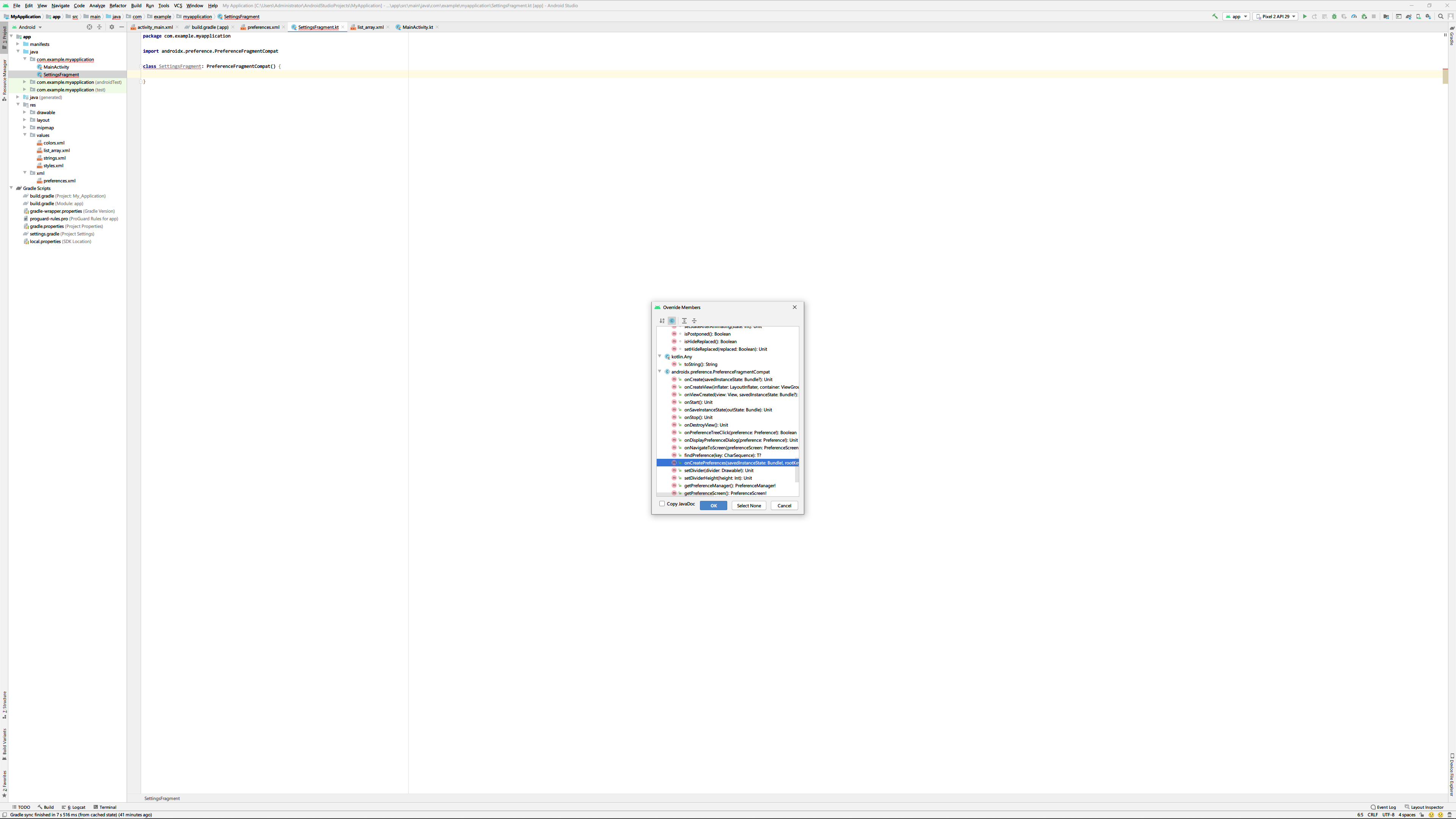Collapse the kotlin.Any node in the dialog
This screenshot has height=819, width=1456.
click(x=660, y=356)
